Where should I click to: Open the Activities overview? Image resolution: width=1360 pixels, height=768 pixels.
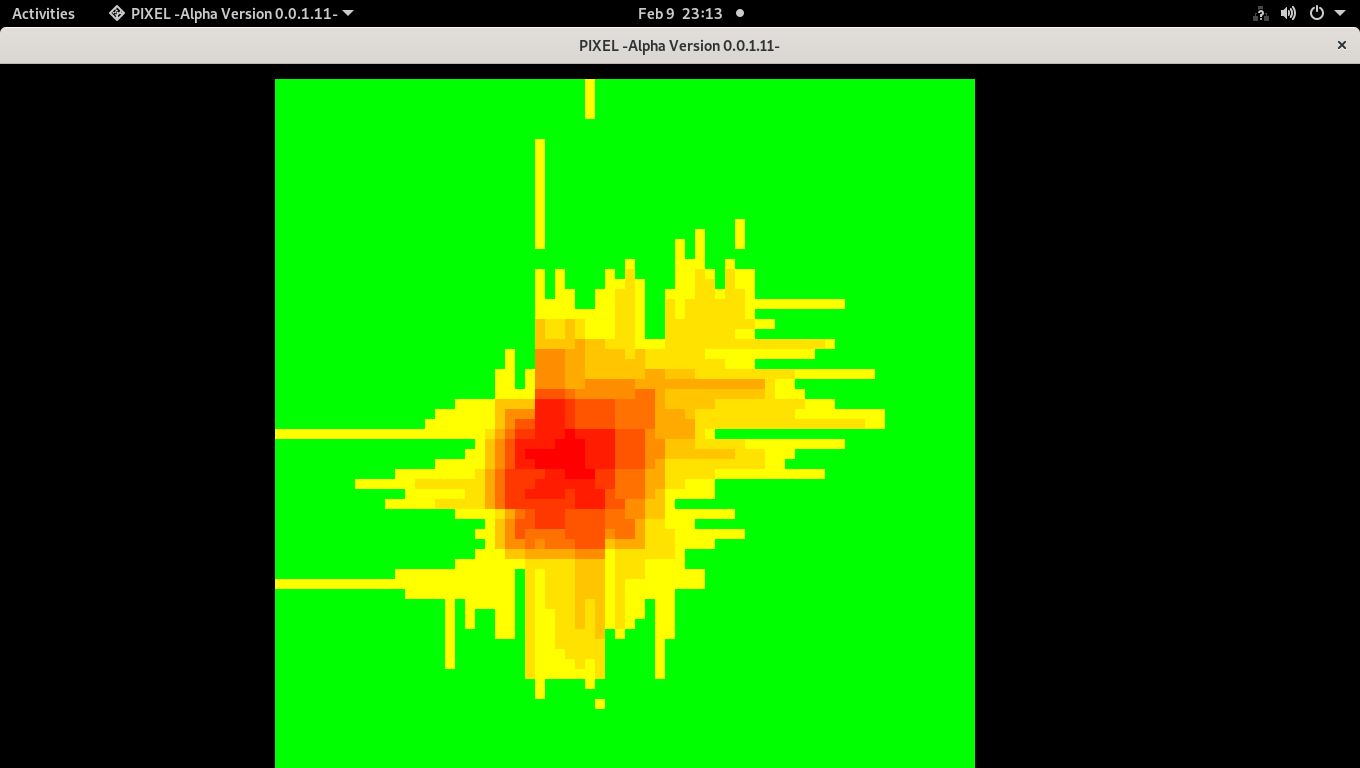click(x=43, y=13)
